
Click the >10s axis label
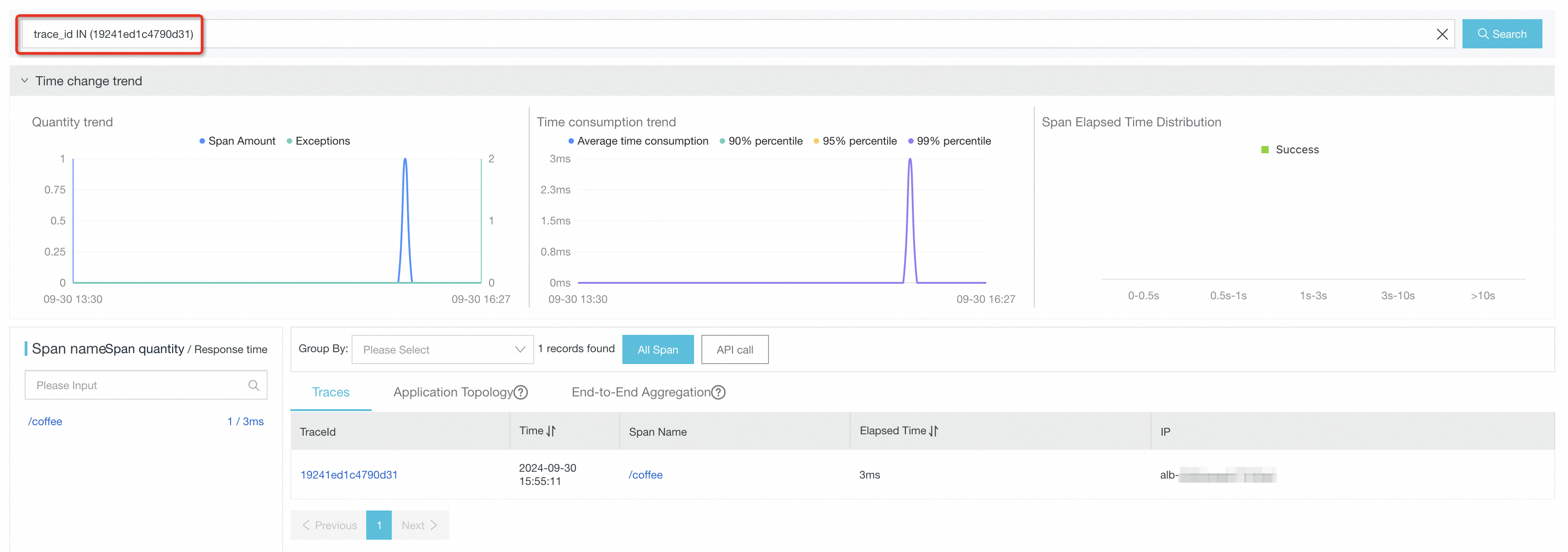(x=1483, y=296)
